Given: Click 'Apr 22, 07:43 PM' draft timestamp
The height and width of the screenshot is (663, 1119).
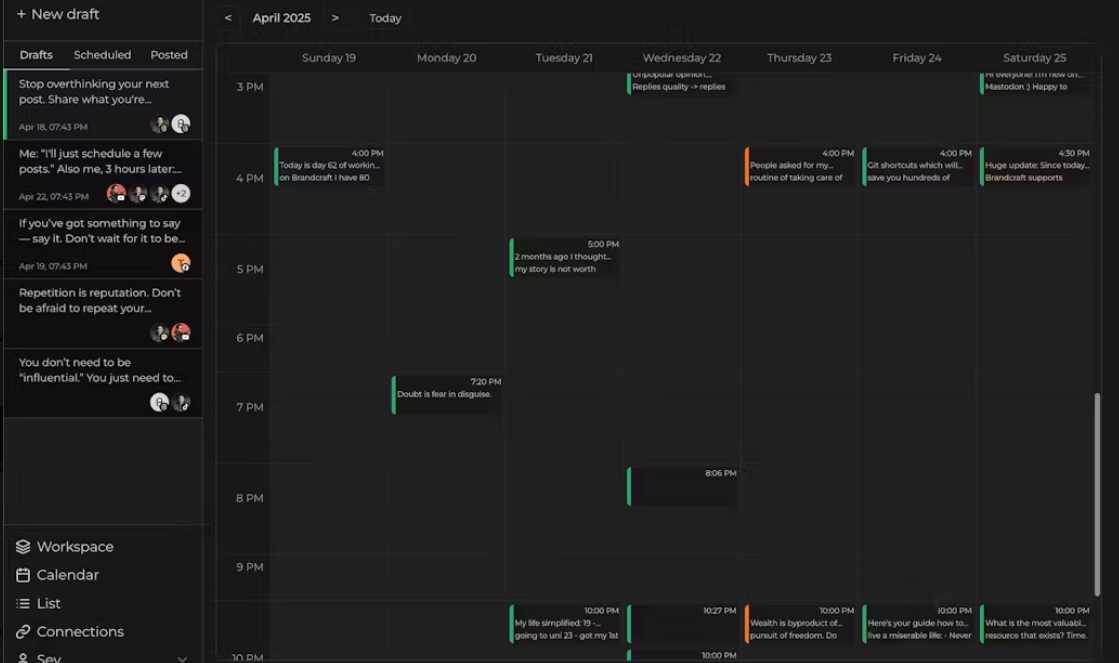Looking at the screenshot, I should [x=54, y=196].
